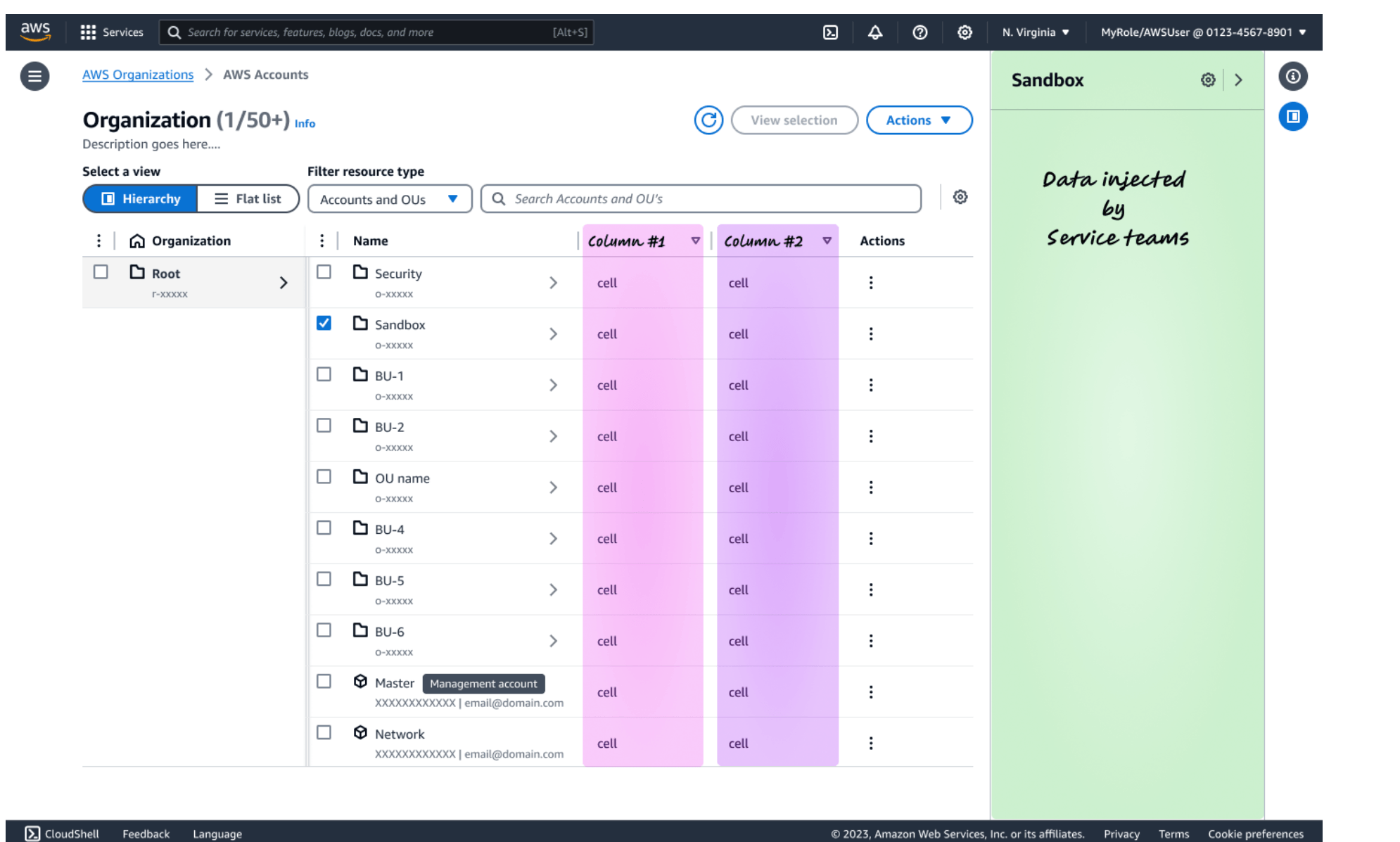Open the Accounts and OUs filter dropdown

pyautogui.click(x=390, y=199)
